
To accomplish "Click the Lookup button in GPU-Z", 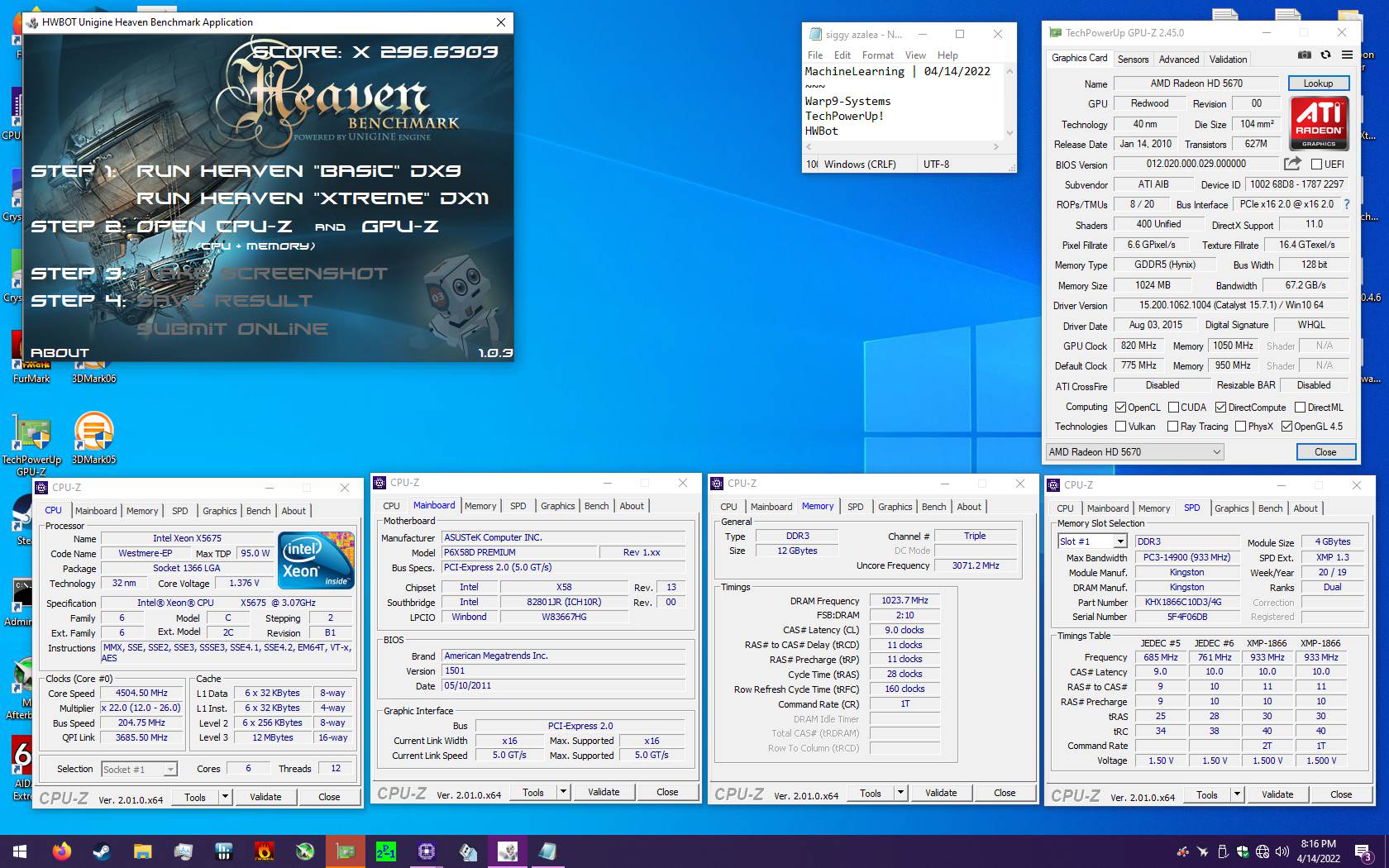I will click(x=1318, y=83).
